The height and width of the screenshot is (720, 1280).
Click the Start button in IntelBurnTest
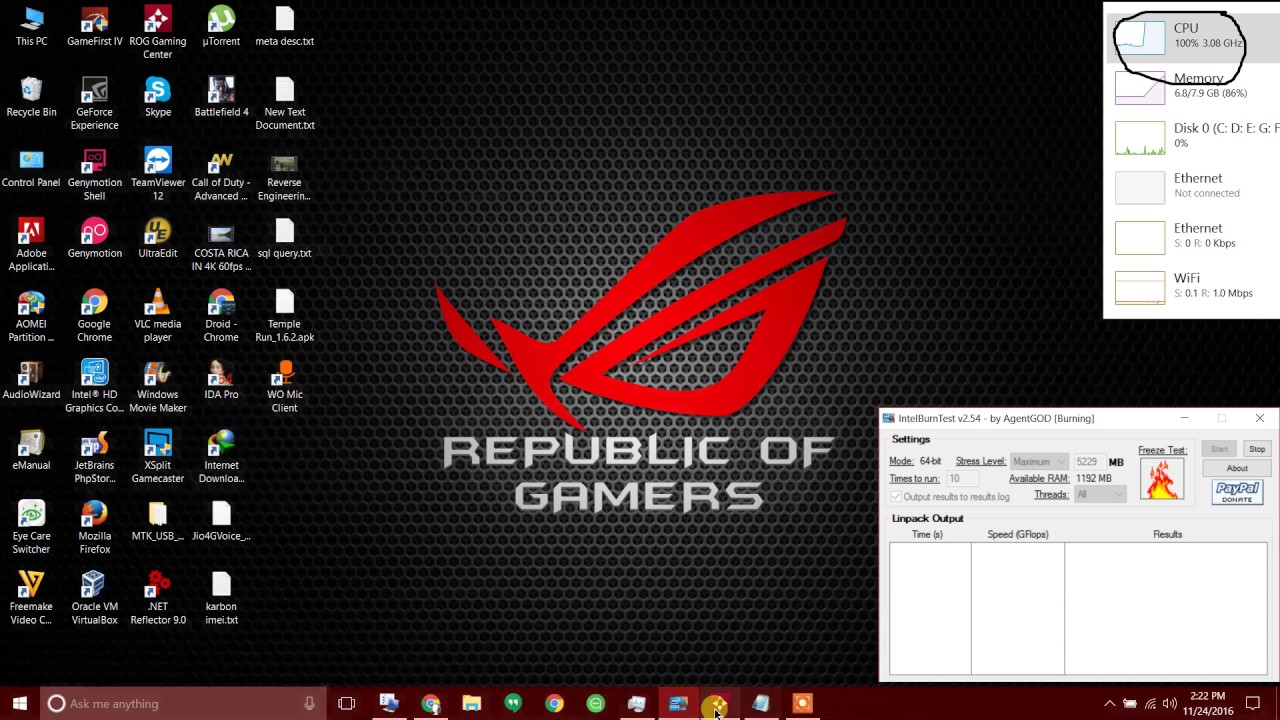(1219, 449)
